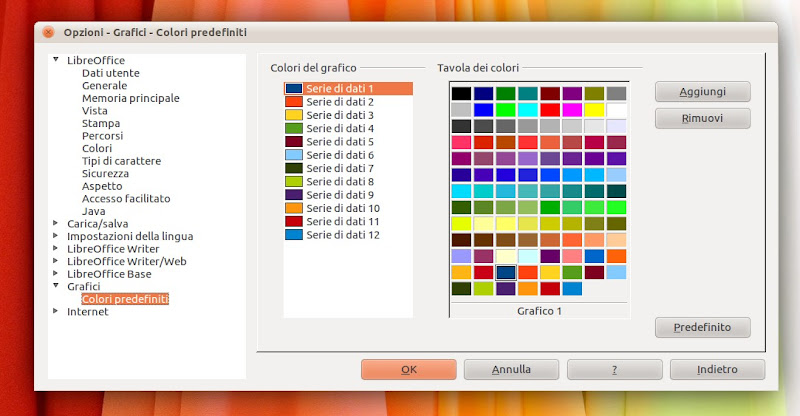
Task: Expand the LibreOffice Writer/Web node arrow
Action: point(56,261)
